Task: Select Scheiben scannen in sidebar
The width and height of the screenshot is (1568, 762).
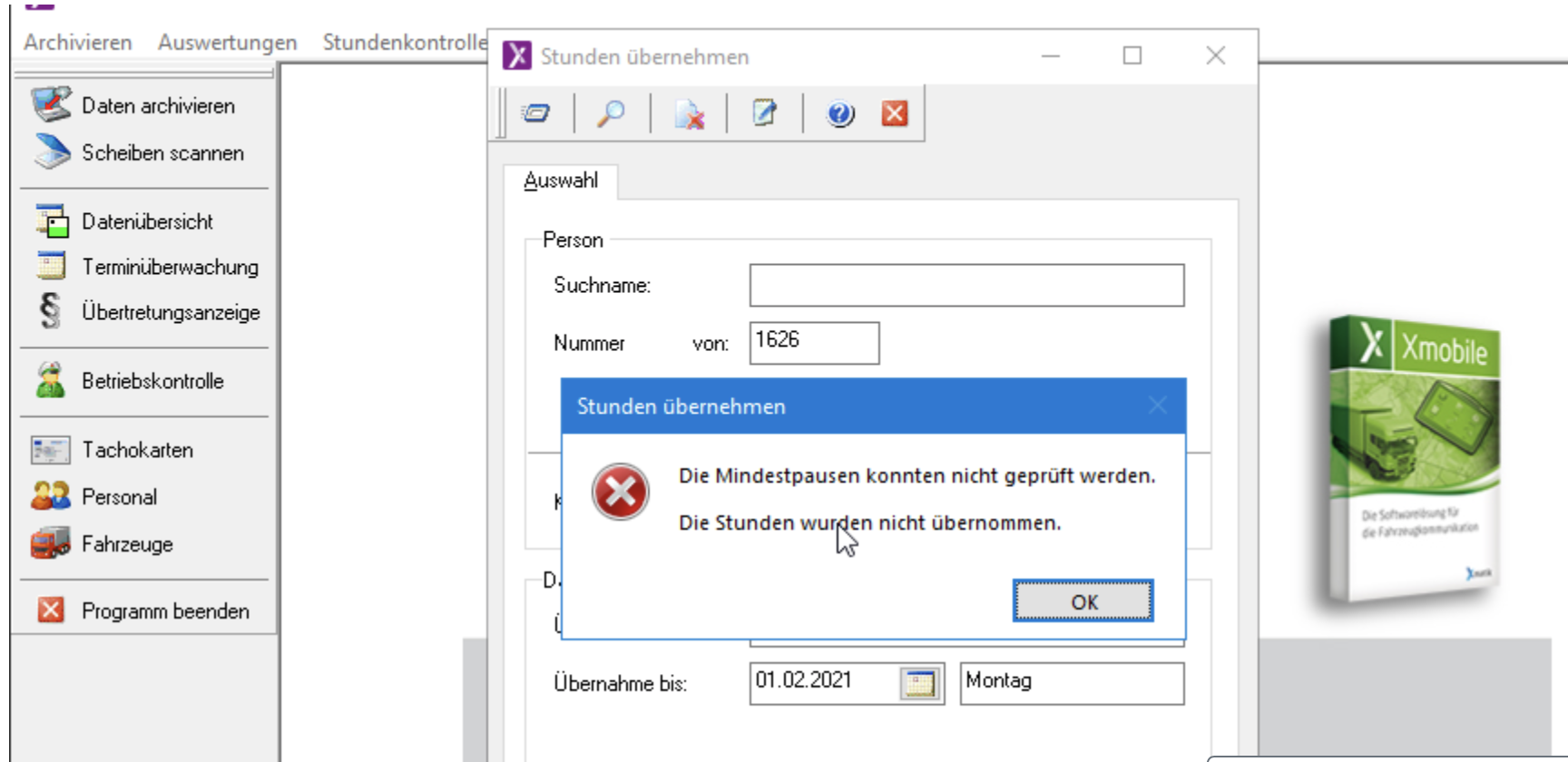Action: click(x=162, y=153)
